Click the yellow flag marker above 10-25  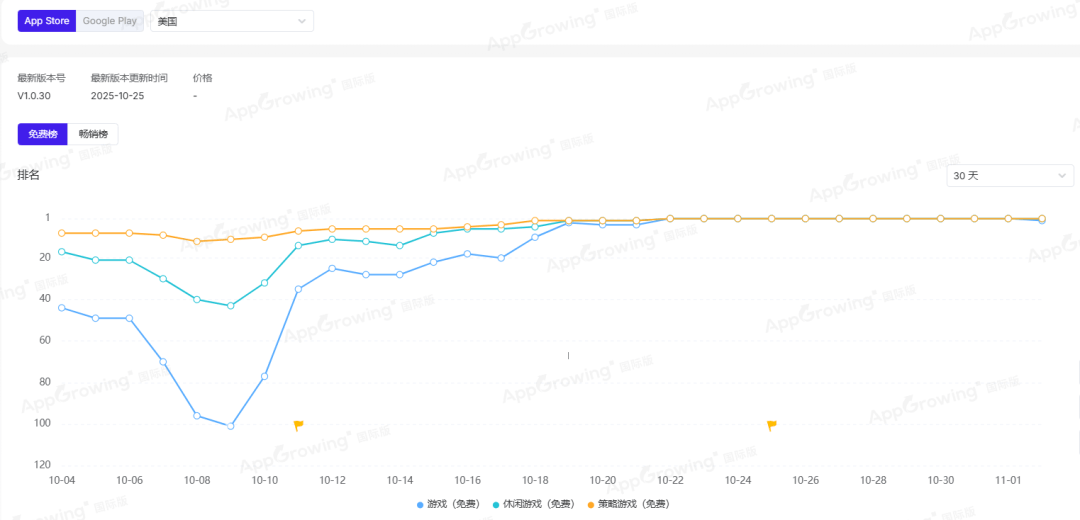click(x=771, y=425)
